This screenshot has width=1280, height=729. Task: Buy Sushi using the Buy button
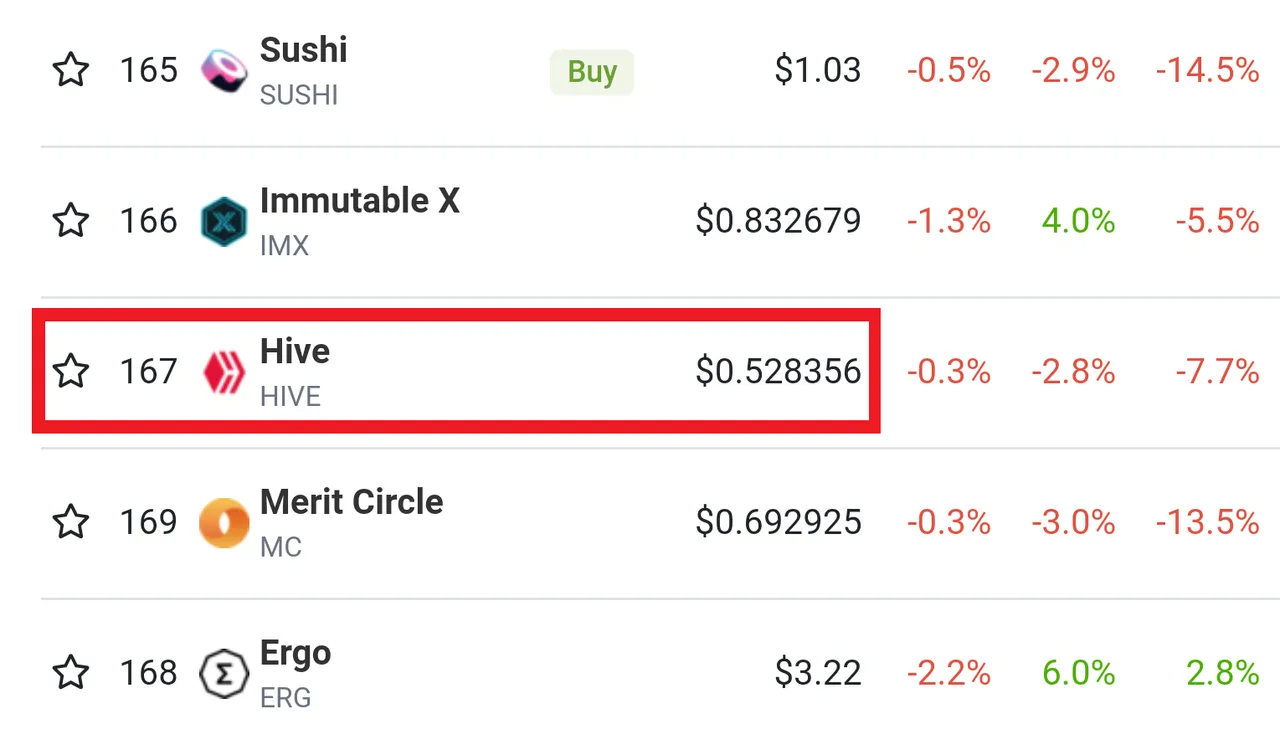pyautogui.click(x=592, y=72)
